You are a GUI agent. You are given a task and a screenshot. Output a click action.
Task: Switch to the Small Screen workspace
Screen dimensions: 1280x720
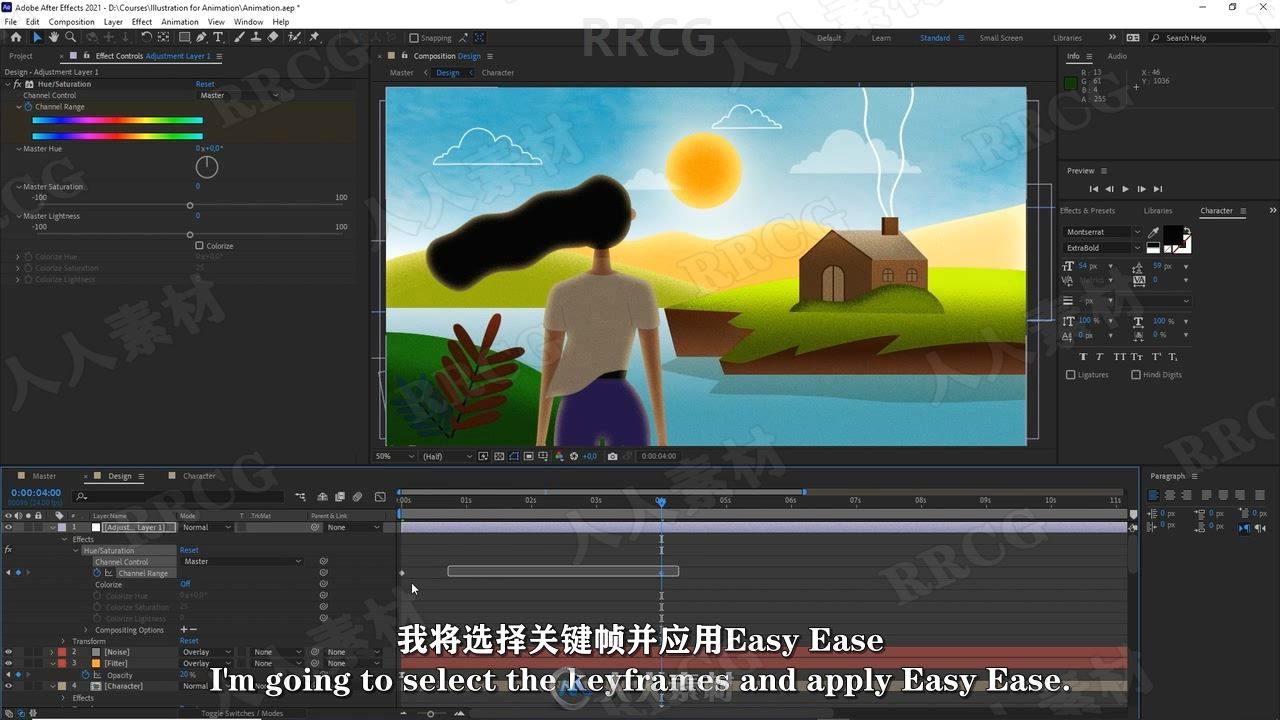1001,38
